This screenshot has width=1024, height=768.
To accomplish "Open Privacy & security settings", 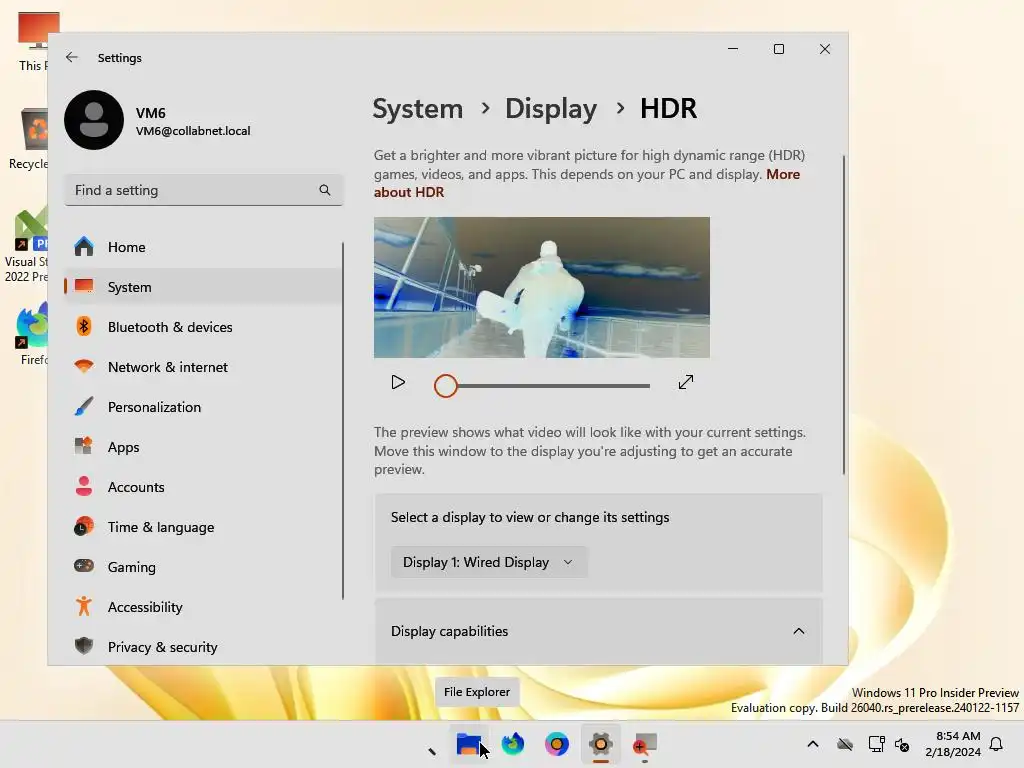I will click(x=204, y=647).
